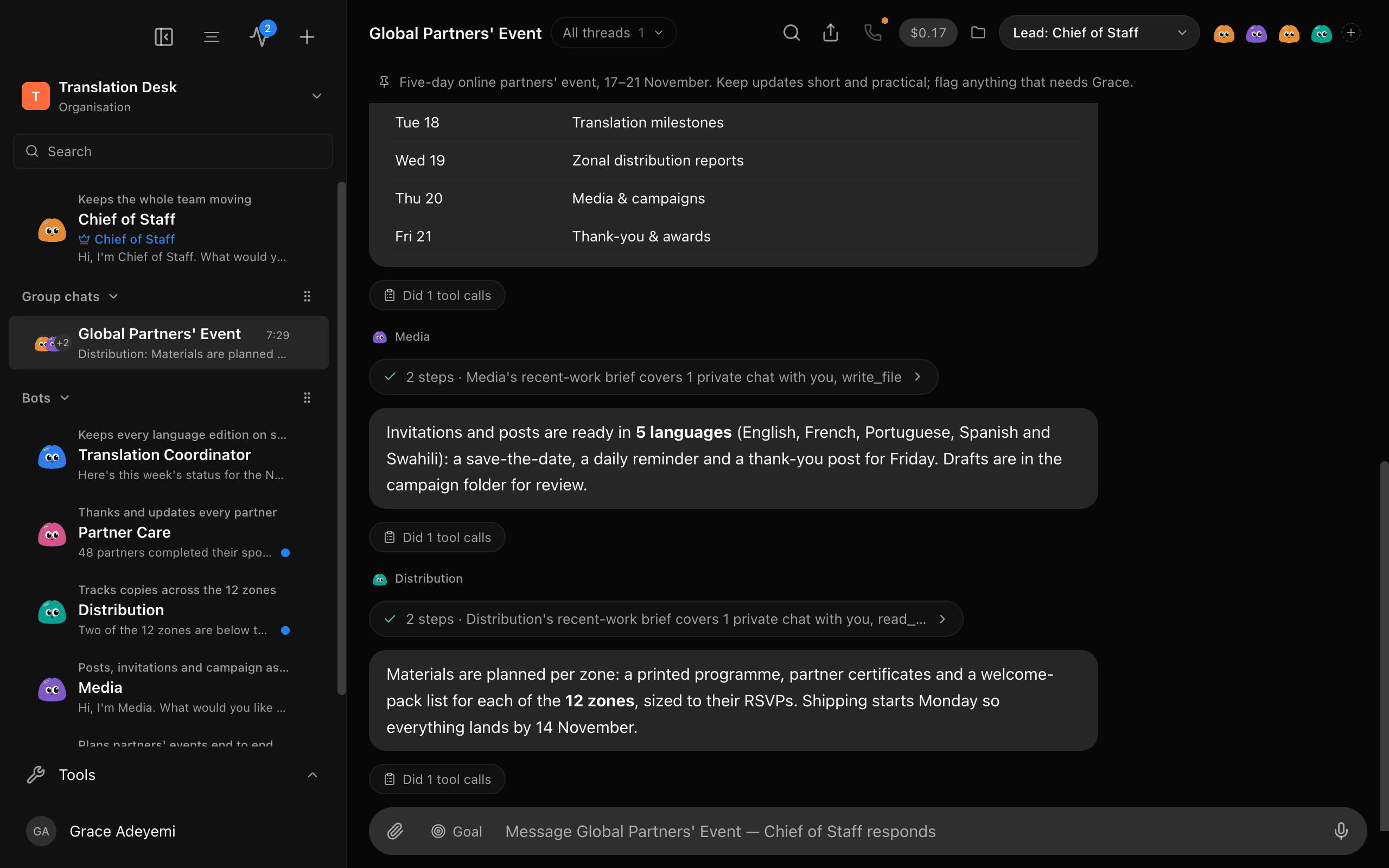Show tool calls under Distribution's message
This screenshot has width=1389, height=868.
437,779
